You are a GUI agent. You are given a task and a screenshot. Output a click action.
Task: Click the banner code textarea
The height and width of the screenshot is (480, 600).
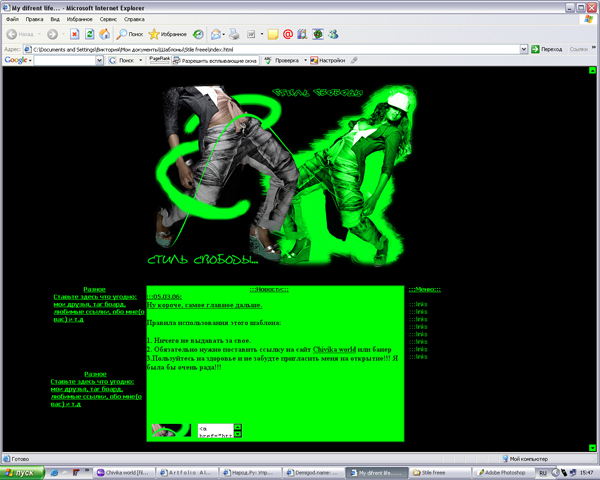click(215, 430)
